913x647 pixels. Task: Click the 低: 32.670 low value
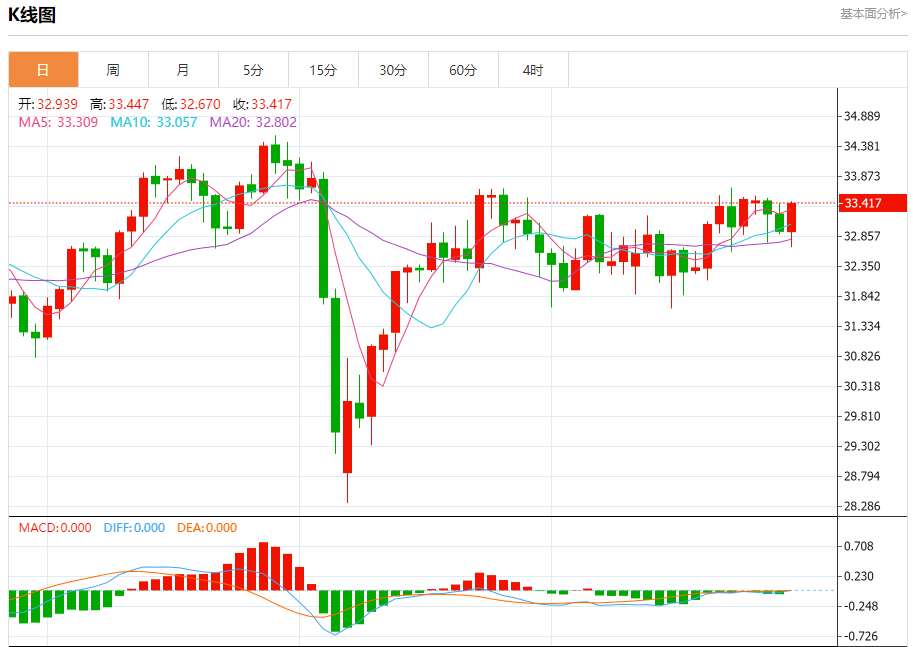190,104
